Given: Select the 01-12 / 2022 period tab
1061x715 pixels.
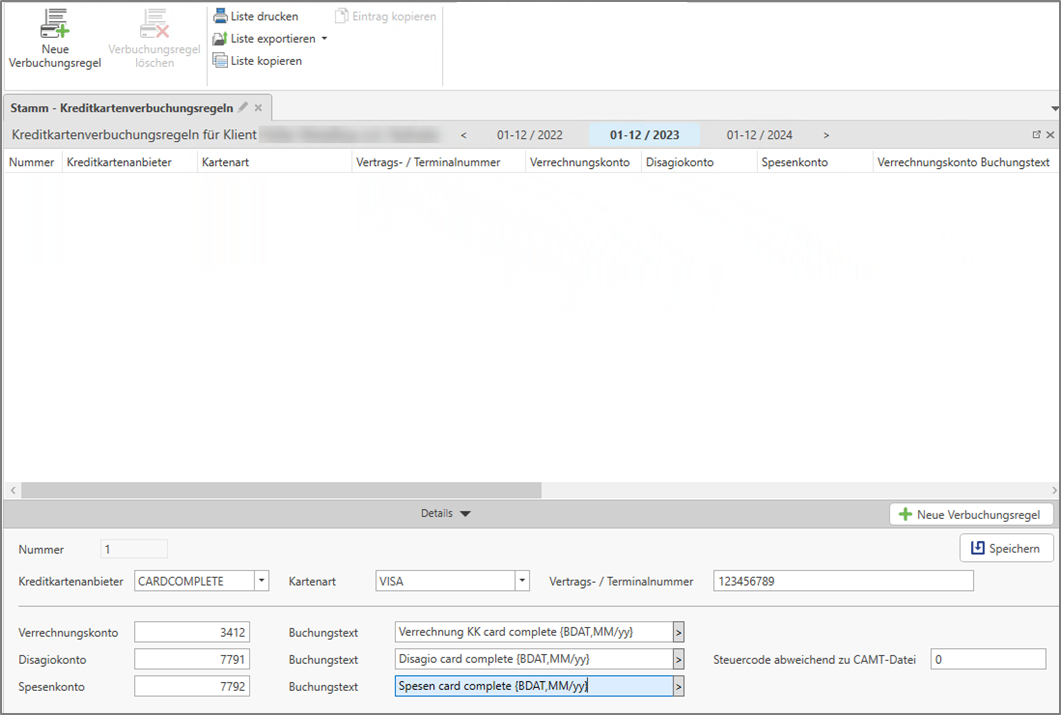Looking at the screenshot, I should 529,135.
